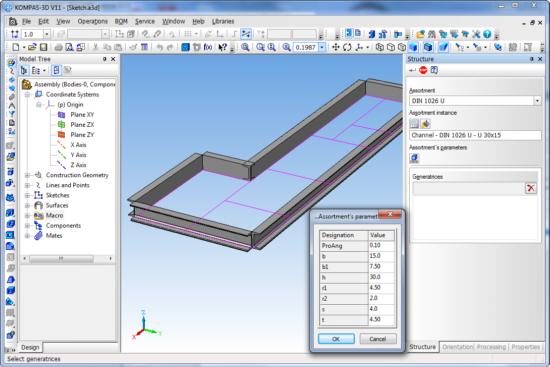Expand the Surfaces tree node
Screen dimensions: 550x367
pyautogui.click(x=27, y=205)
